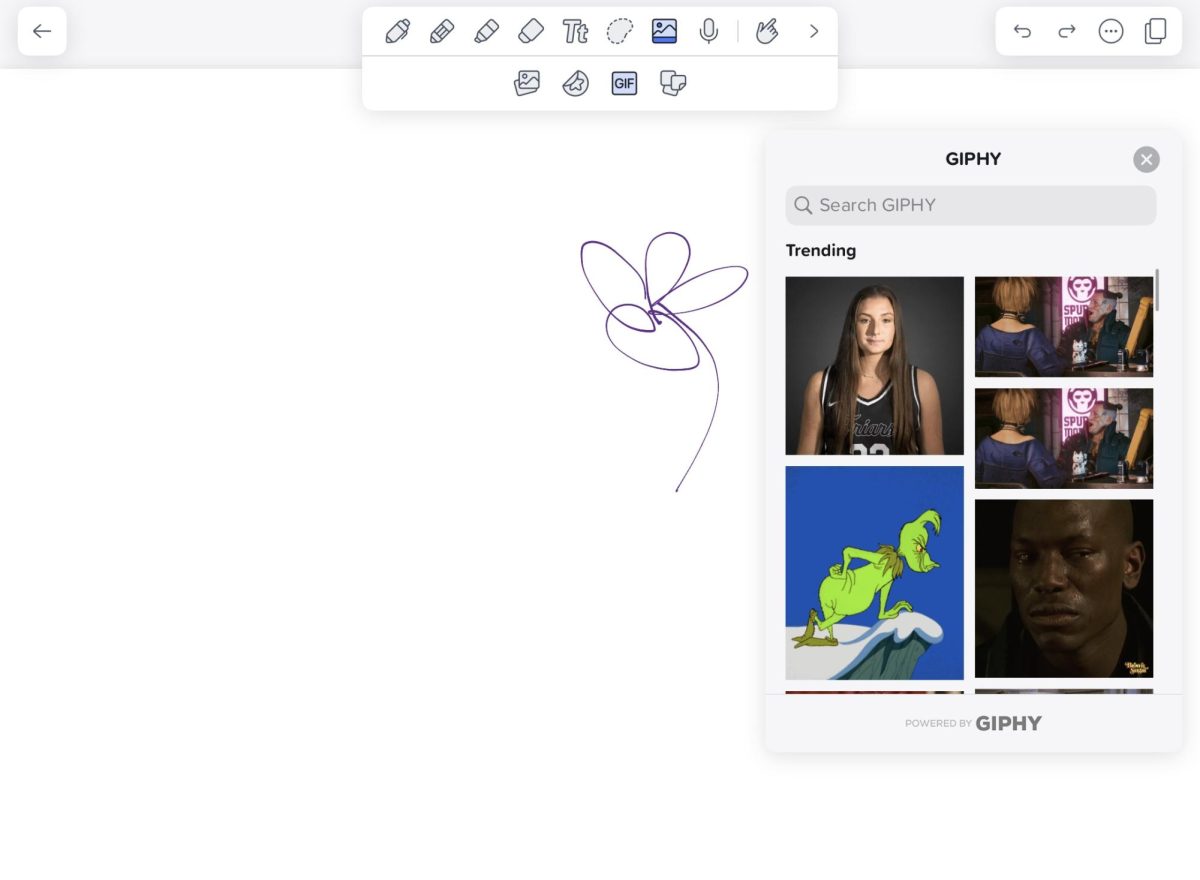Screen dimensions: 1200x880
Task: Insert the basketball player GIF
Action: point(875,366)
